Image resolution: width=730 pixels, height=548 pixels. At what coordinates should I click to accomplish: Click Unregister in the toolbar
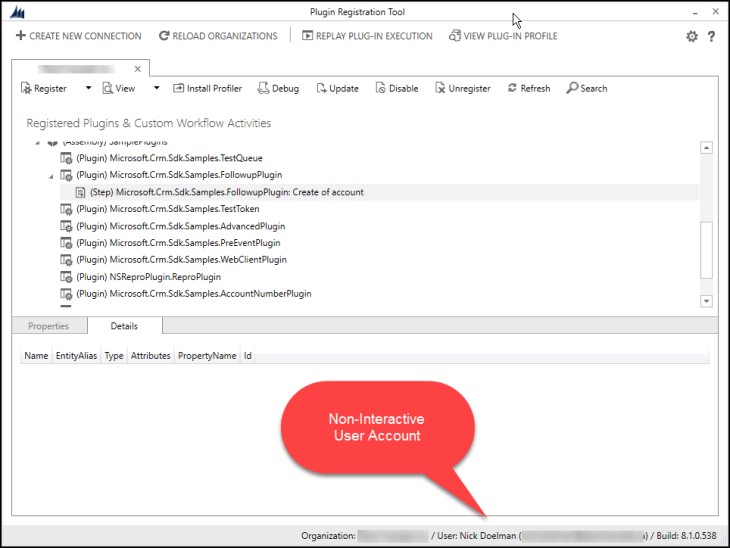click(x=463, y=88)
